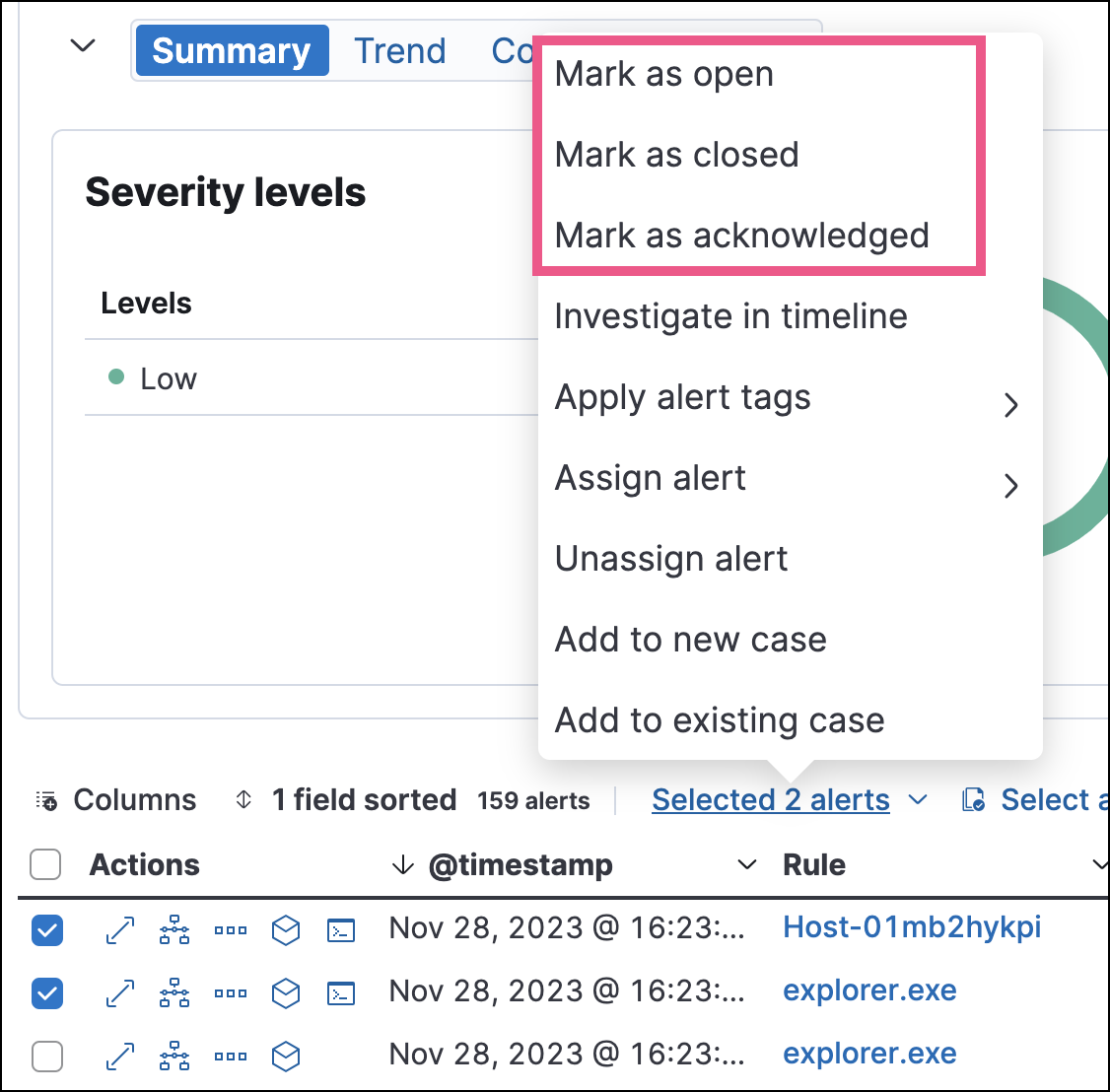Open the Selected 2 alerts dropdown
The width and height of the screenshot is (1110, 1092).
coord(771,799)
